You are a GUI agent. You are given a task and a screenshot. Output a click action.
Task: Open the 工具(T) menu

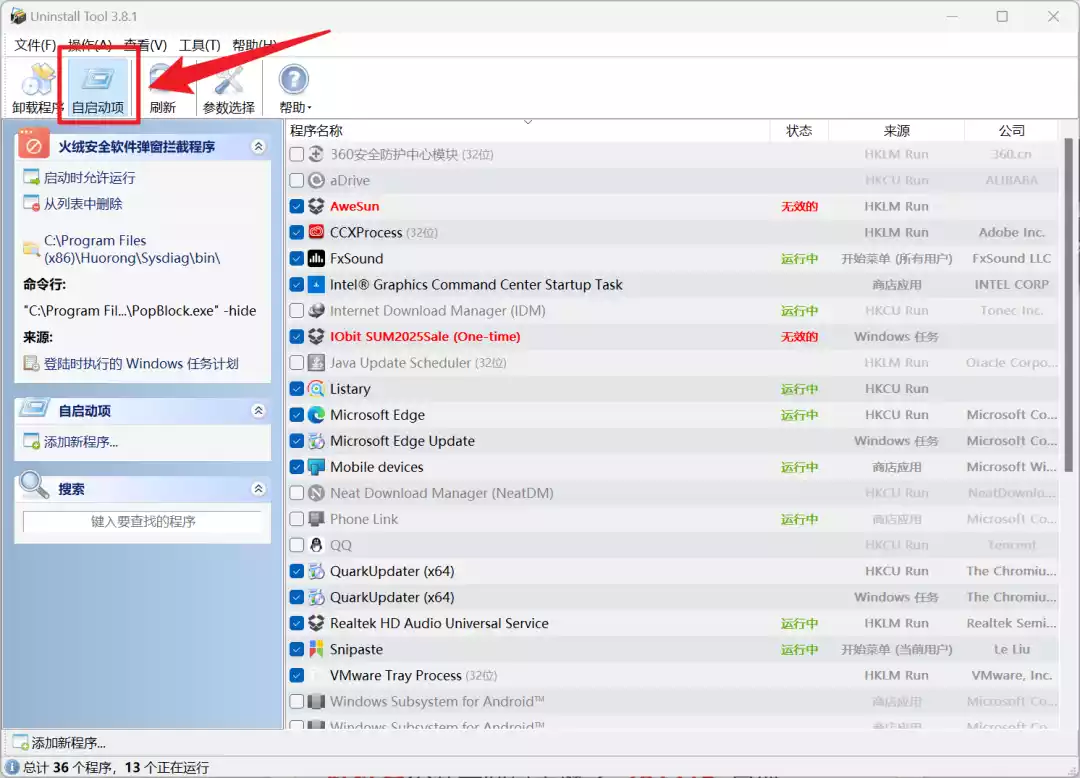click(199, 46)
